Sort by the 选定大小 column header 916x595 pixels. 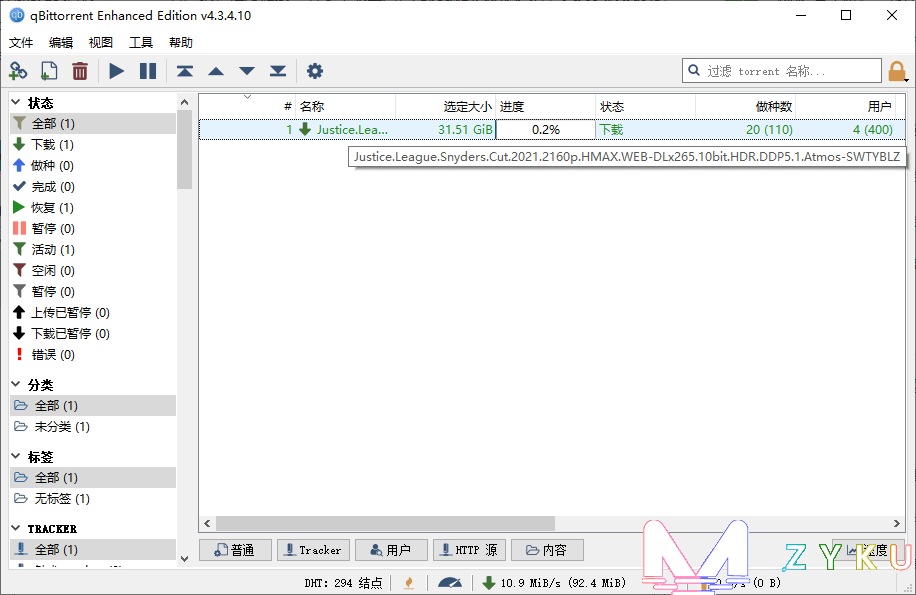pyautogui.click(x=446, y=106)
